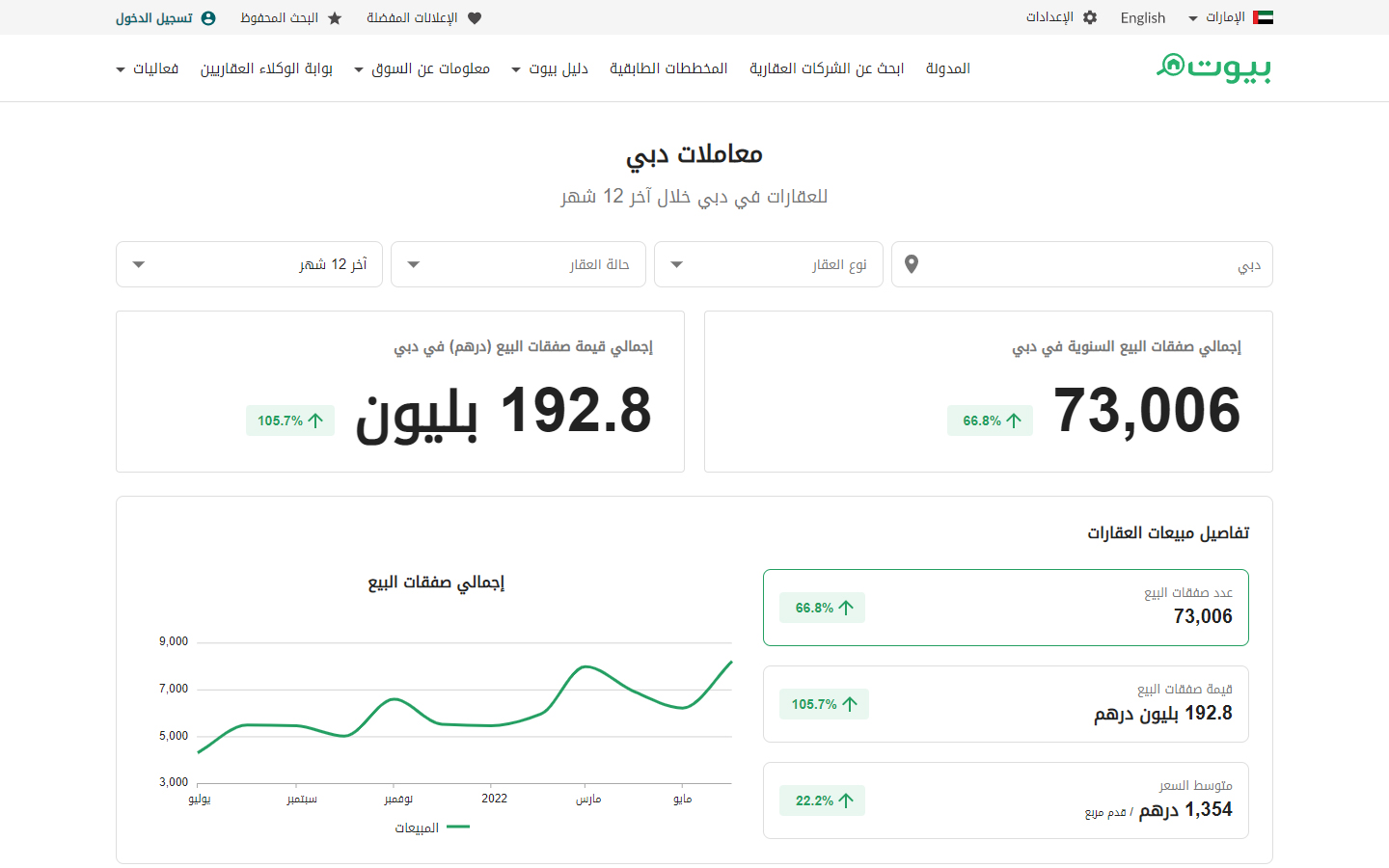
Task: Click the 7,000 y-axis value
Action: [x=174, y=689]
